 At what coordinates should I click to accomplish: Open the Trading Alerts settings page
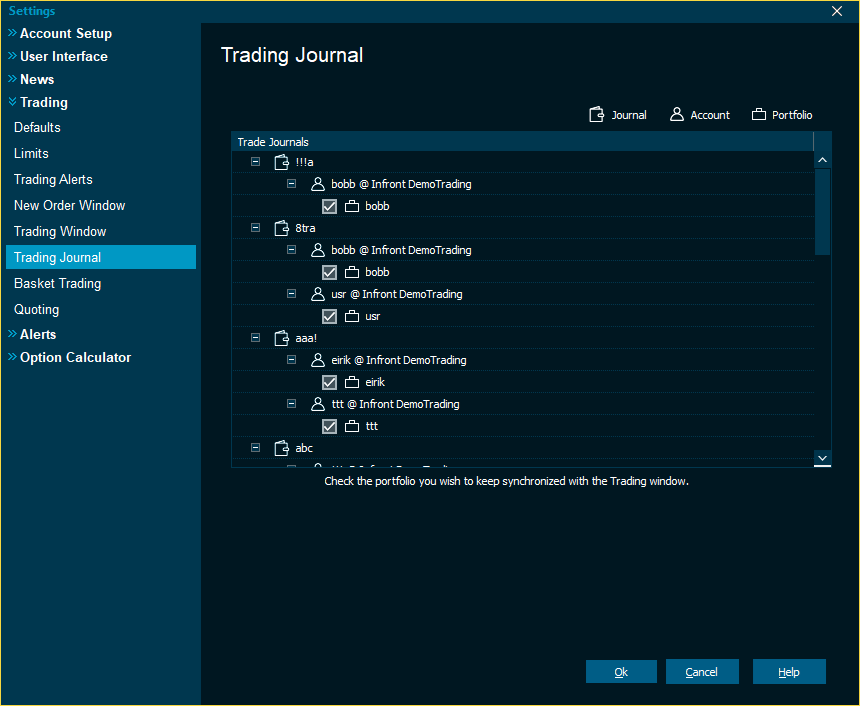coord(53,180)
